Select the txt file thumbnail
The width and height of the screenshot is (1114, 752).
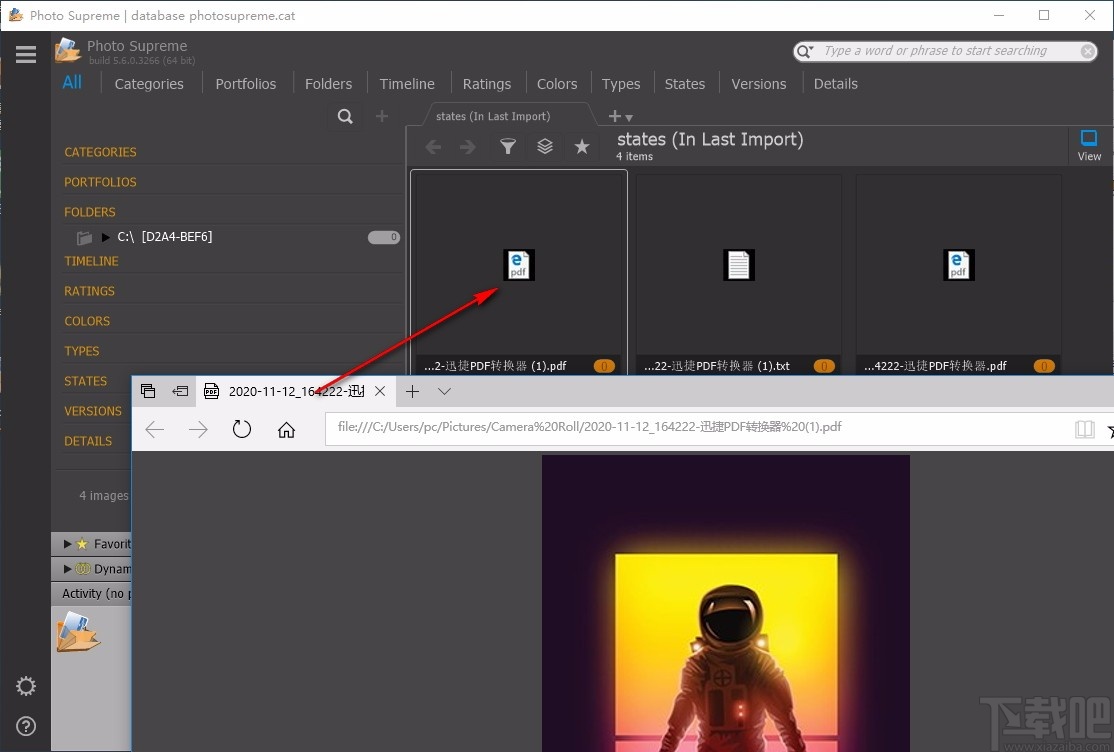coord(738,265)
